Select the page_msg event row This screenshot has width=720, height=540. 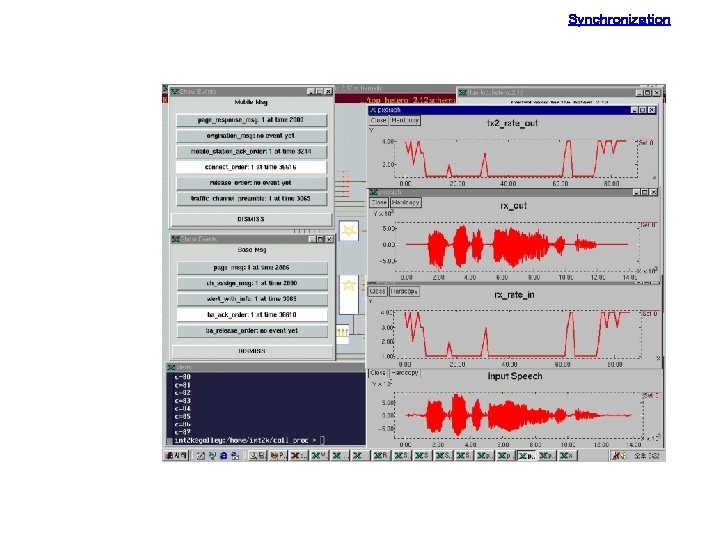click(x=252, y=268)
